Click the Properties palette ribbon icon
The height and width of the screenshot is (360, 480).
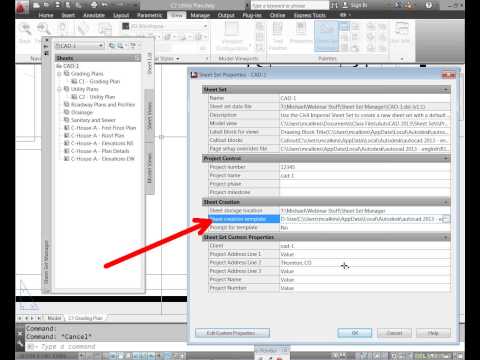pos(301,33)
